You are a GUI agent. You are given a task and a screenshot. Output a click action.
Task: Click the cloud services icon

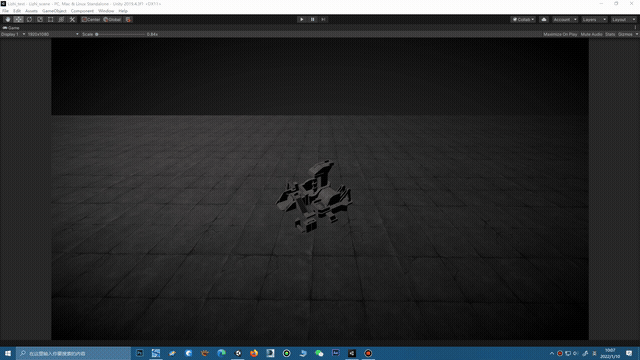544,20
